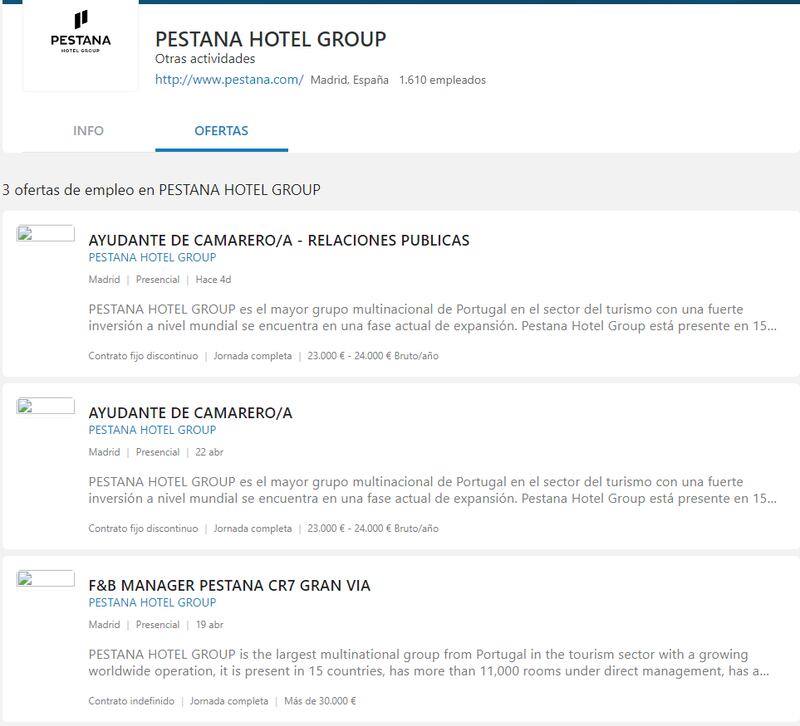This screenshot has width=800, height=726.
Task: Open the Ayudante de Camarero/a - Relaciones Publicas offer title
Action: click(x=279, y=240)
